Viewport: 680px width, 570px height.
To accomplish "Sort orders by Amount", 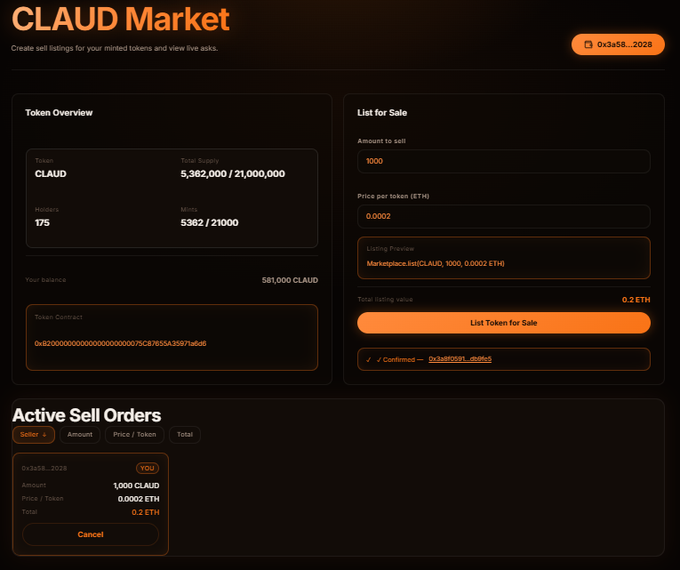I will coord(80,435).
